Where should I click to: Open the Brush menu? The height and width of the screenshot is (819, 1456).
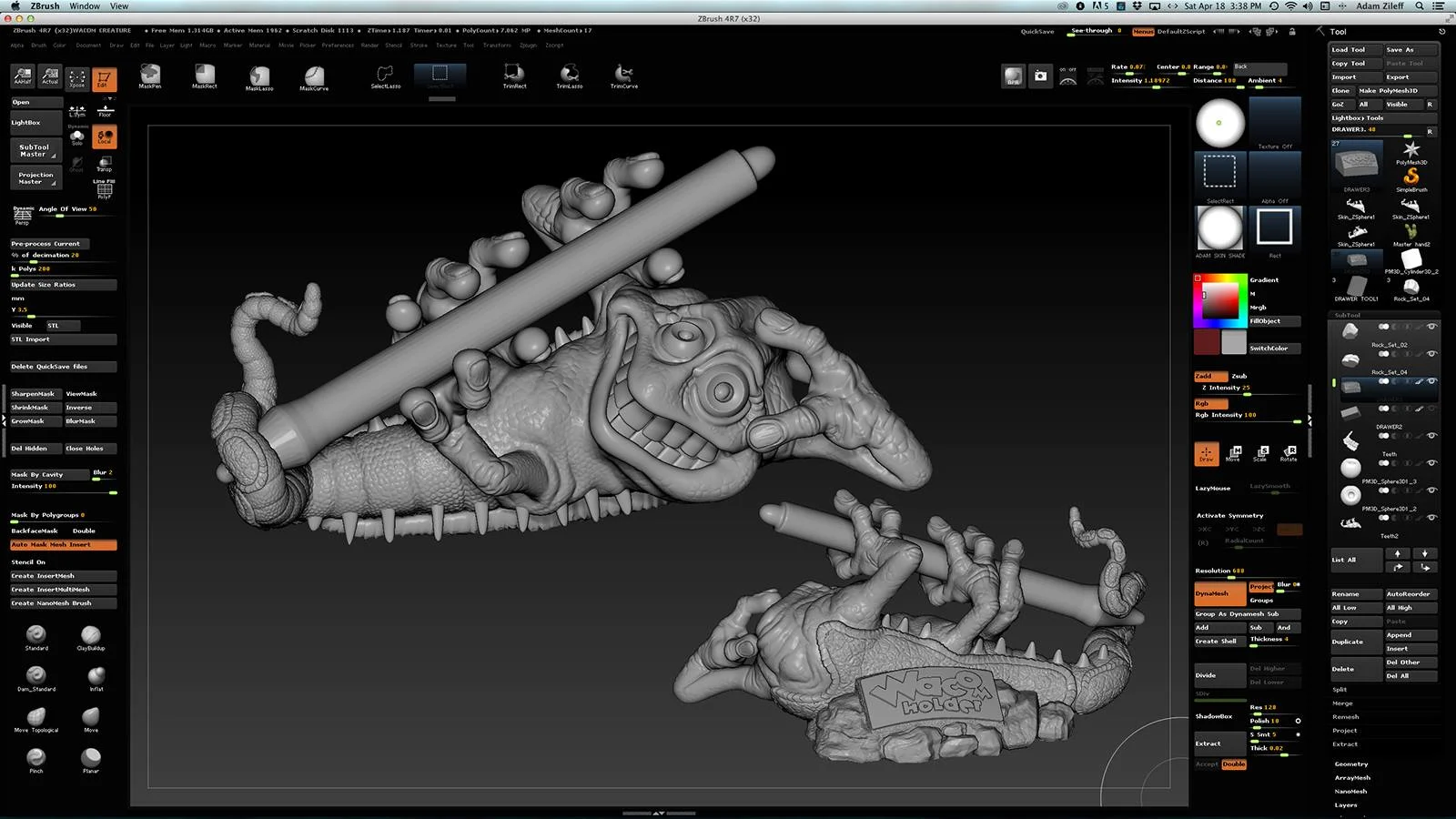38,45
